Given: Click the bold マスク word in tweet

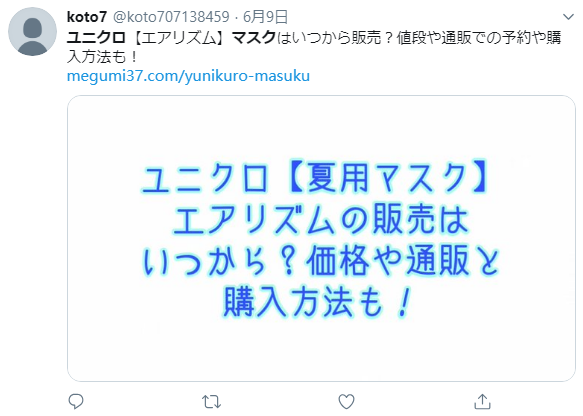Looking at the screenshot, I should (254, 38).
